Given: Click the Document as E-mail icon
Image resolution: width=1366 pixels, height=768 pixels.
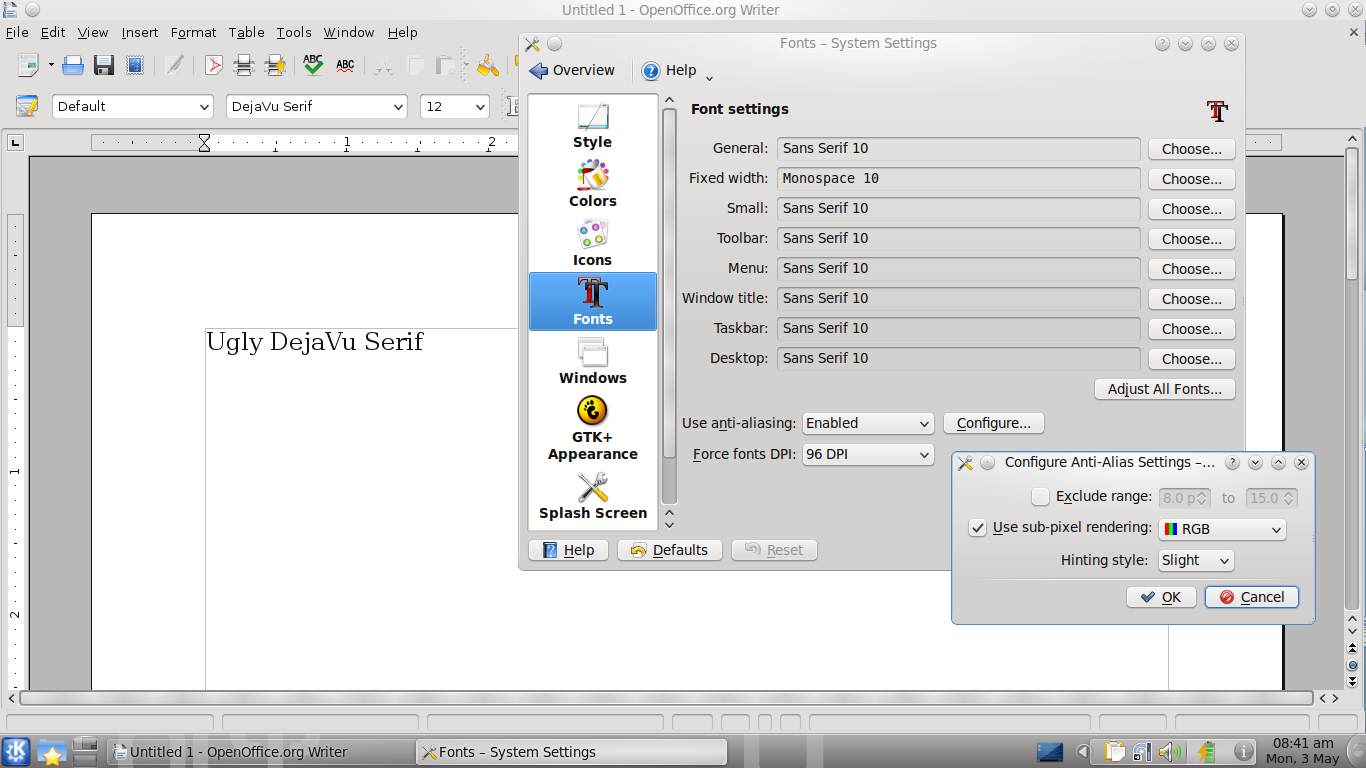Looking at the screenshot, I should 135,66.
